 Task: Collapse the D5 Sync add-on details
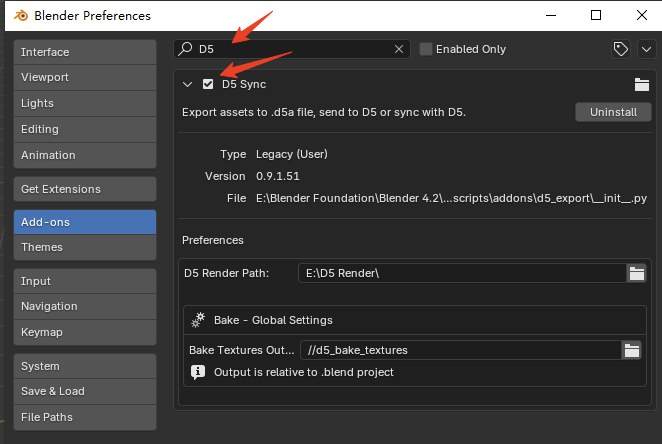(187, 84)
